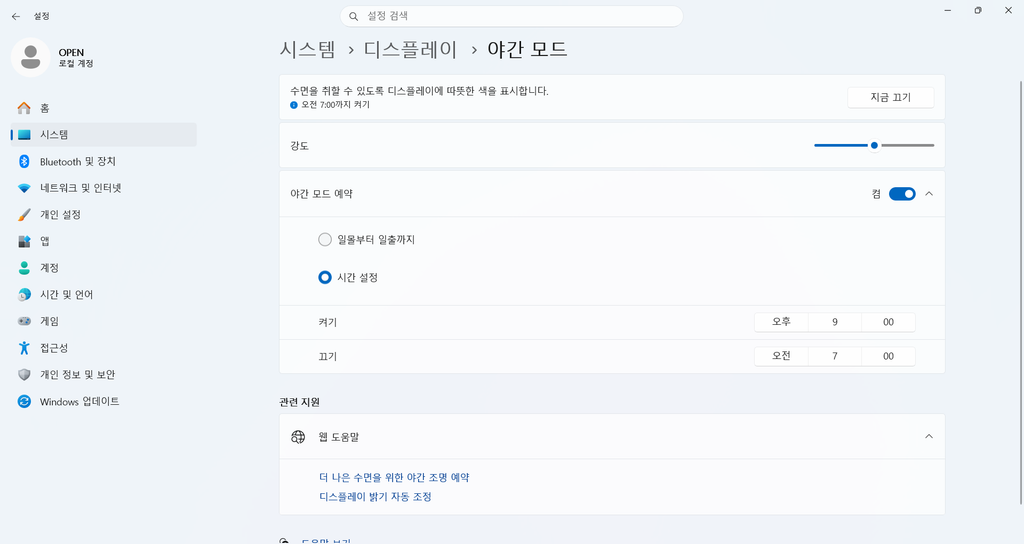Click the system monitor icon
1024x544 pixels.
(x=24, y=135)
